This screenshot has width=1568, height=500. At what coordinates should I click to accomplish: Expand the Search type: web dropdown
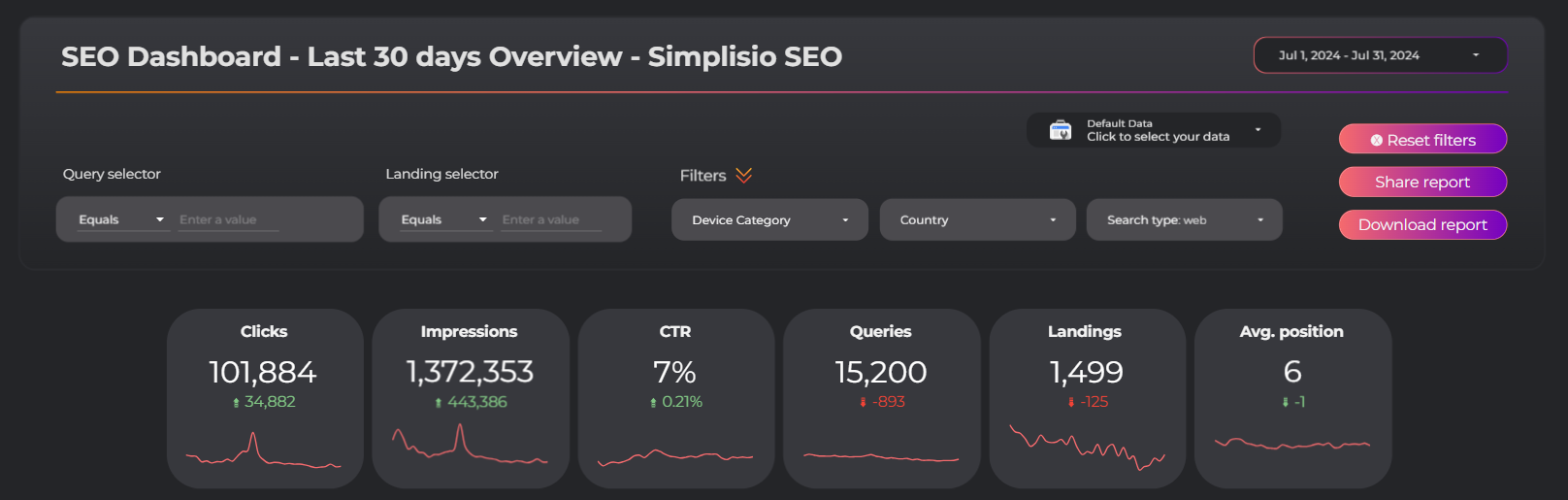(x=1184, y=219)
